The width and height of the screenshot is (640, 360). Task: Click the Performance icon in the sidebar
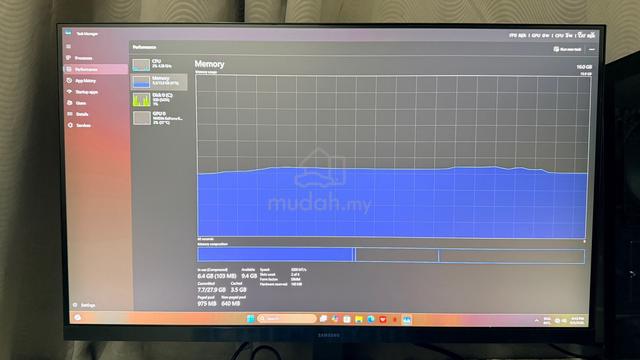(x=69, y=69)
